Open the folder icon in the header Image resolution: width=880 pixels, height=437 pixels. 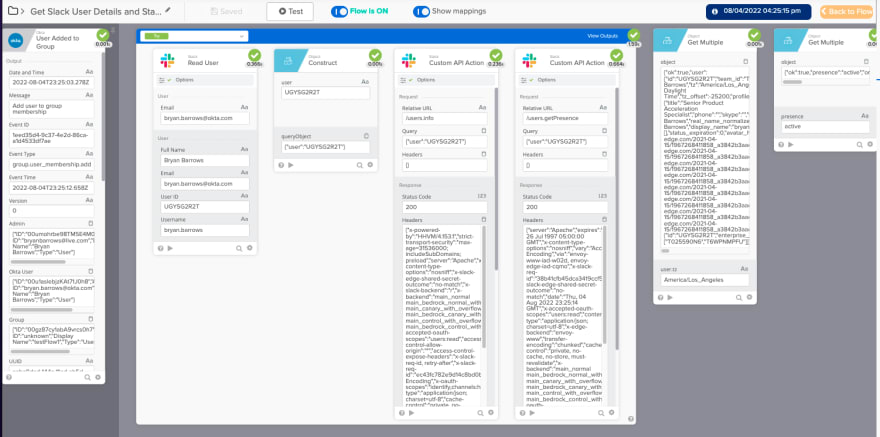pyautogui.click(x=12, y=11)
